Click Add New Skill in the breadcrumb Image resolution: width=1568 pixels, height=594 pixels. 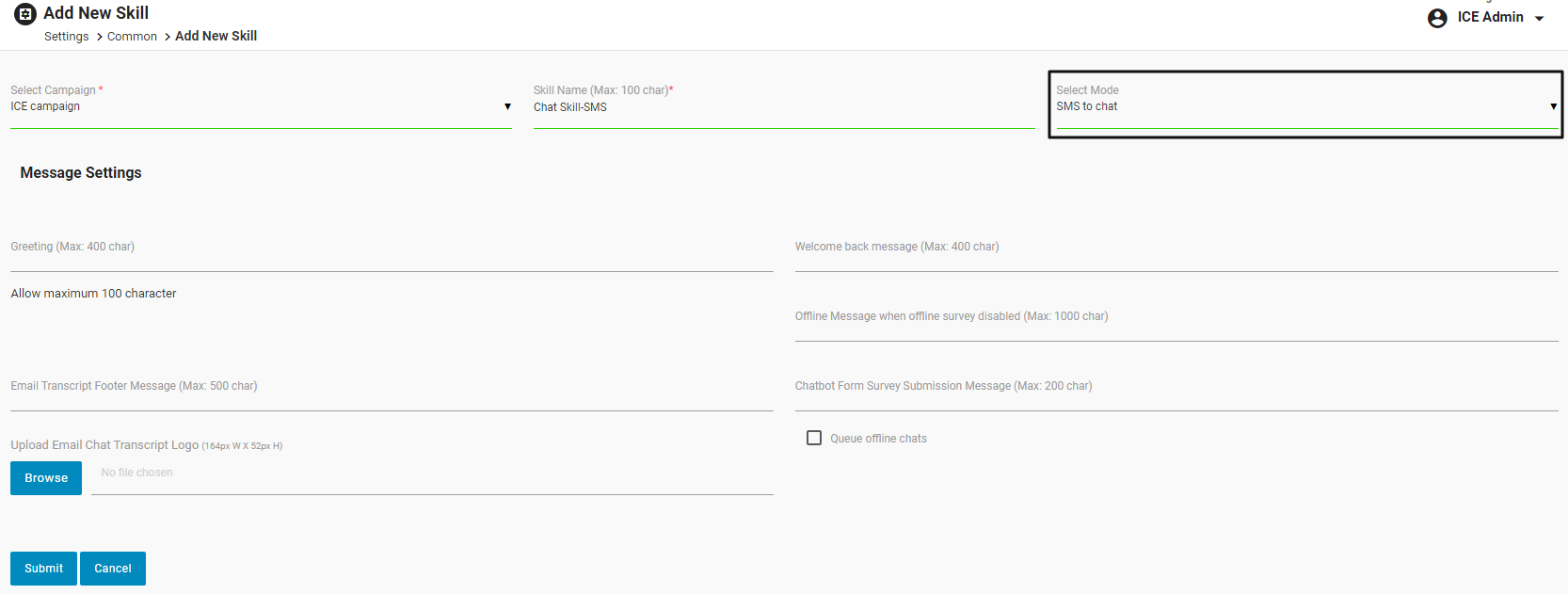click(x=216, y=36)
